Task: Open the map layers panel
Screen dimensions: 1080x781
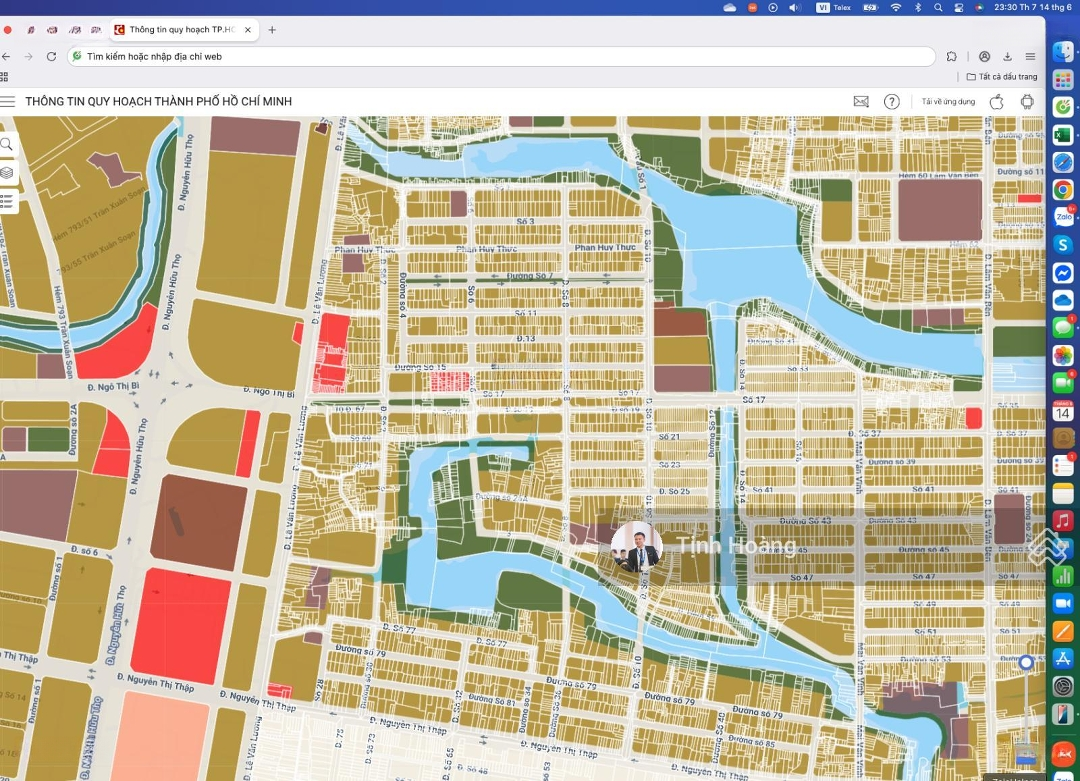Action: (7, 173)
